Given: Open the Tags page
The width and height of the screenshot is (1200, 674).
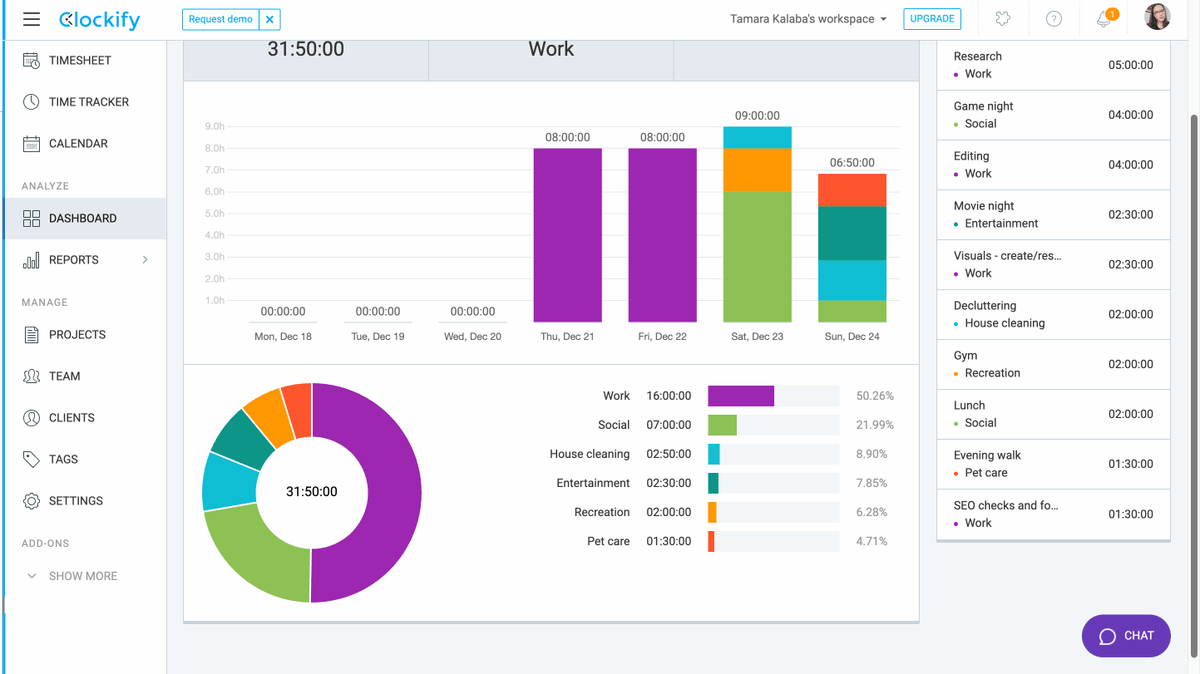Looking at the screenshot, I should click(x=63, y=460).
